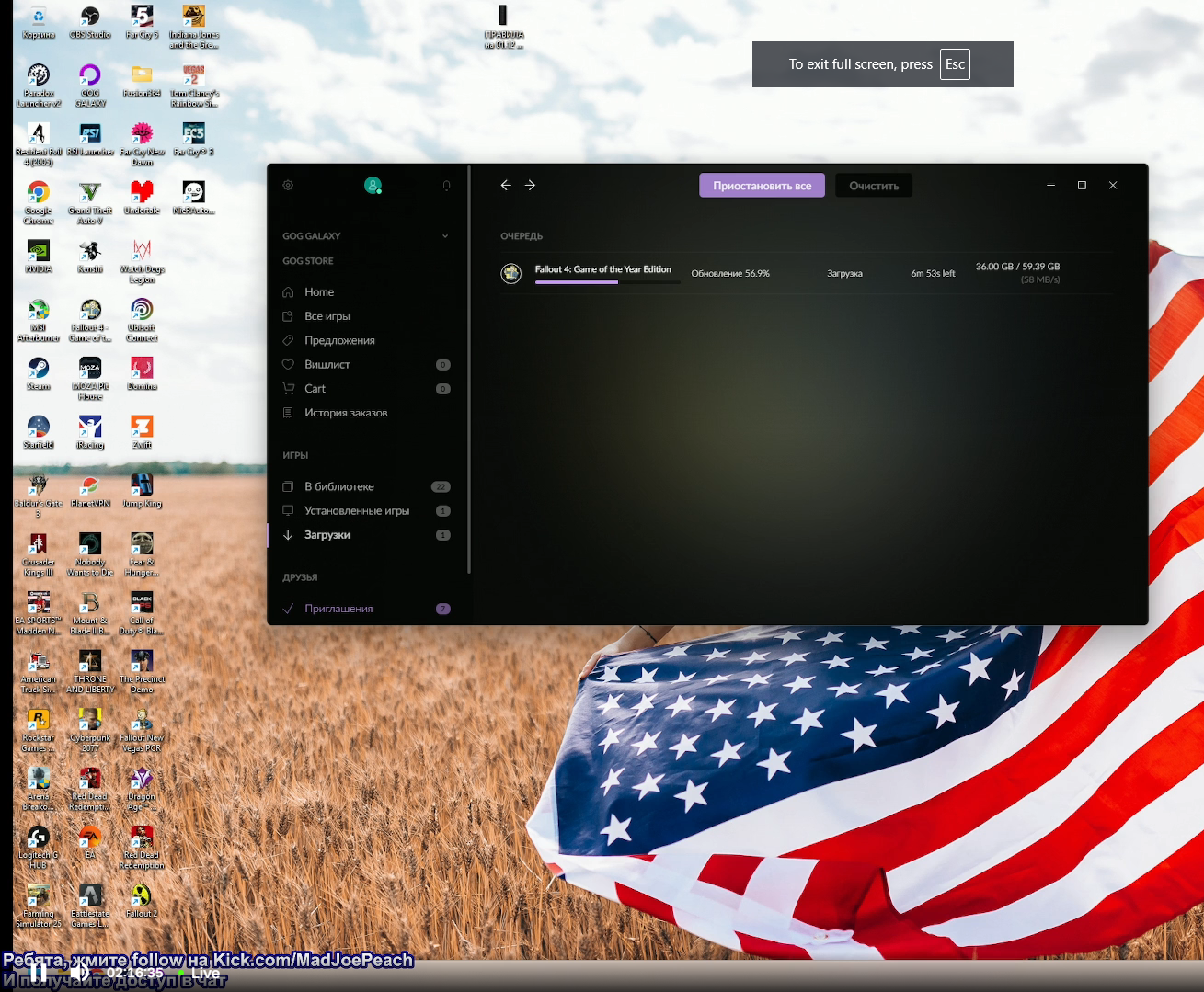Screen dimensions: 1204x992
Task: Select the Kenshi desktop icon
Action: pyautogui.click(x=90, y=257)
